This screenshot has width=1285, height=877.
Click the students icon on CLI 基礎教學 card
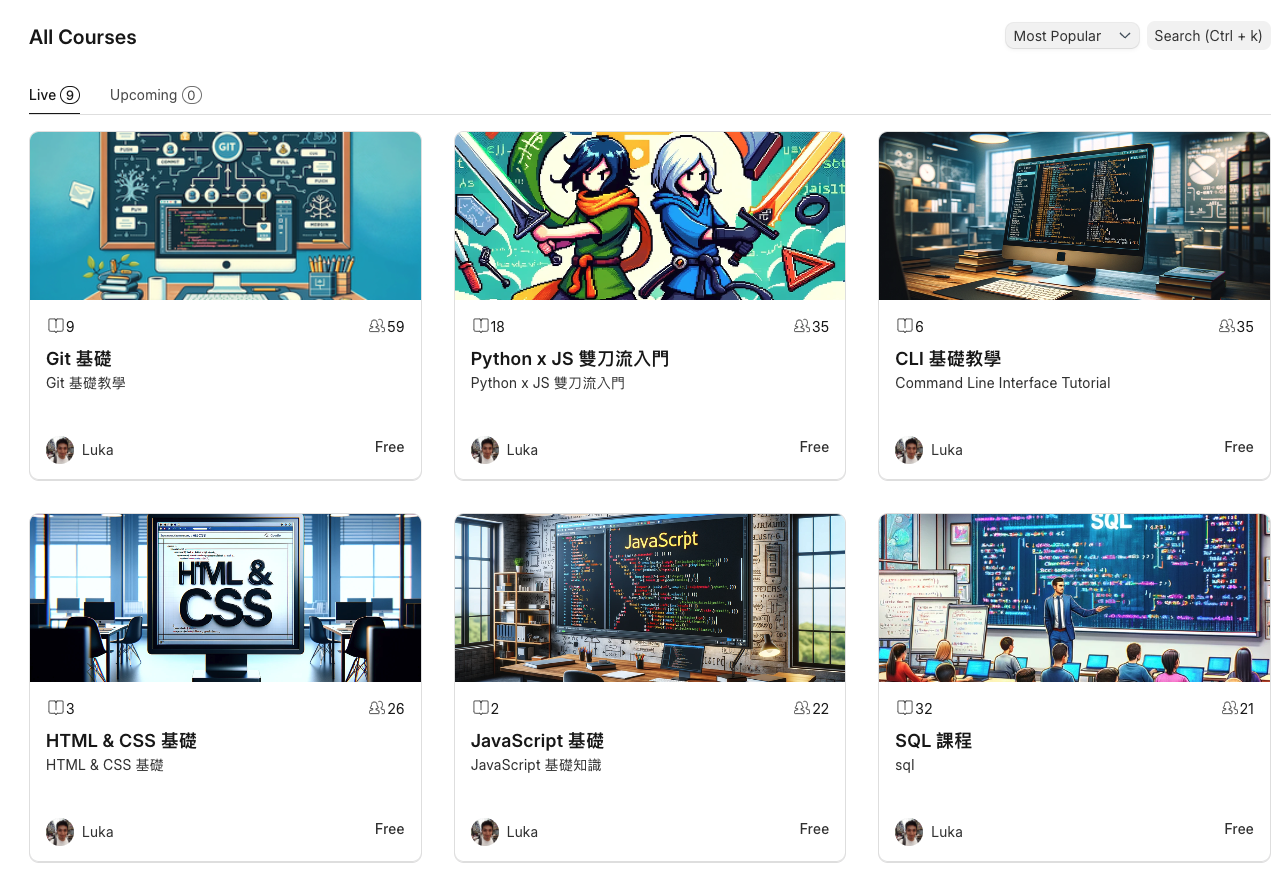click(x=1224, y=326)
